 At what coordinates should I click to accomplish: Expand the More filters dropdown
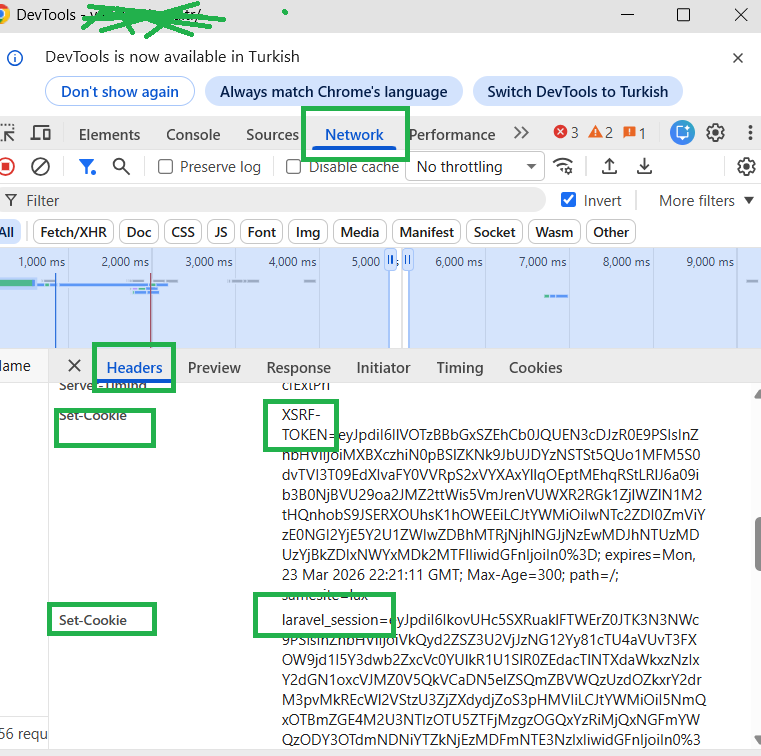706,200
